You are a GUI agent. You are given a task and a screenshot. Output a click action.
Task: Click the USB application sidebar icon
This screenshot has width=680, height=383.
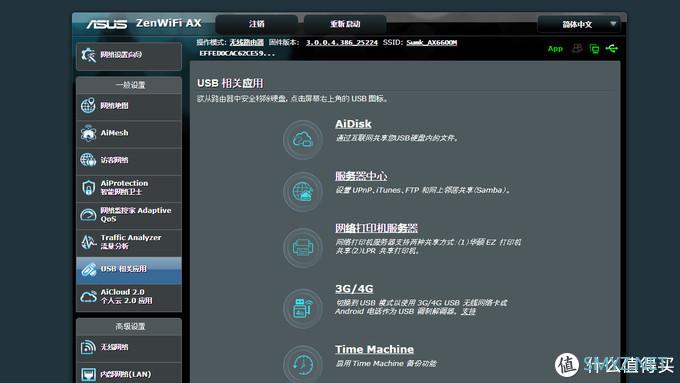click(x=88, y=269)
